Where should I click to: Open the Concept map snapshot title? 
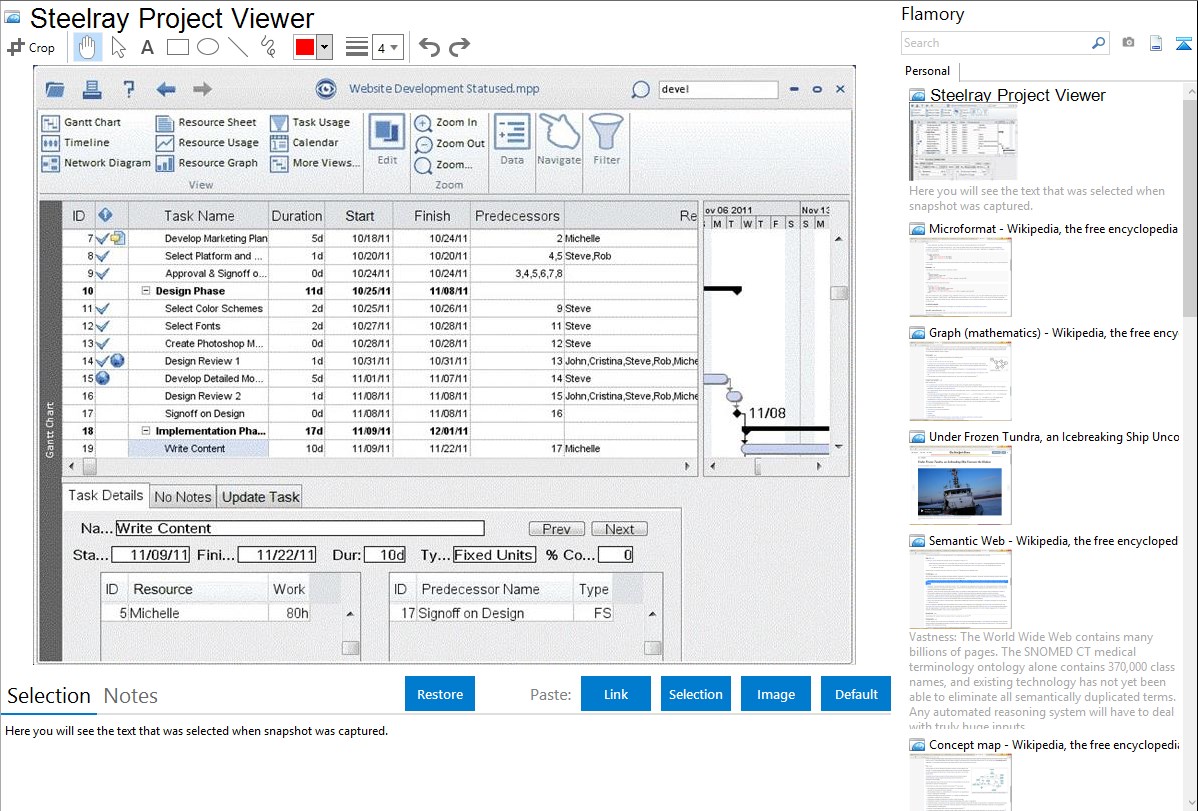point(1054,745)
